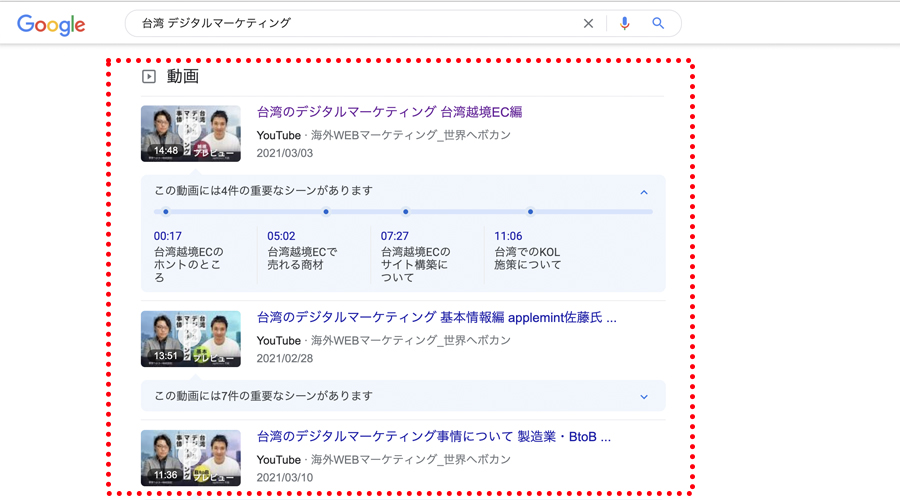This screenshot has width=900, height=500.
Task: Play the 14:48 video thumbnail
Action: tap(191, 133)
